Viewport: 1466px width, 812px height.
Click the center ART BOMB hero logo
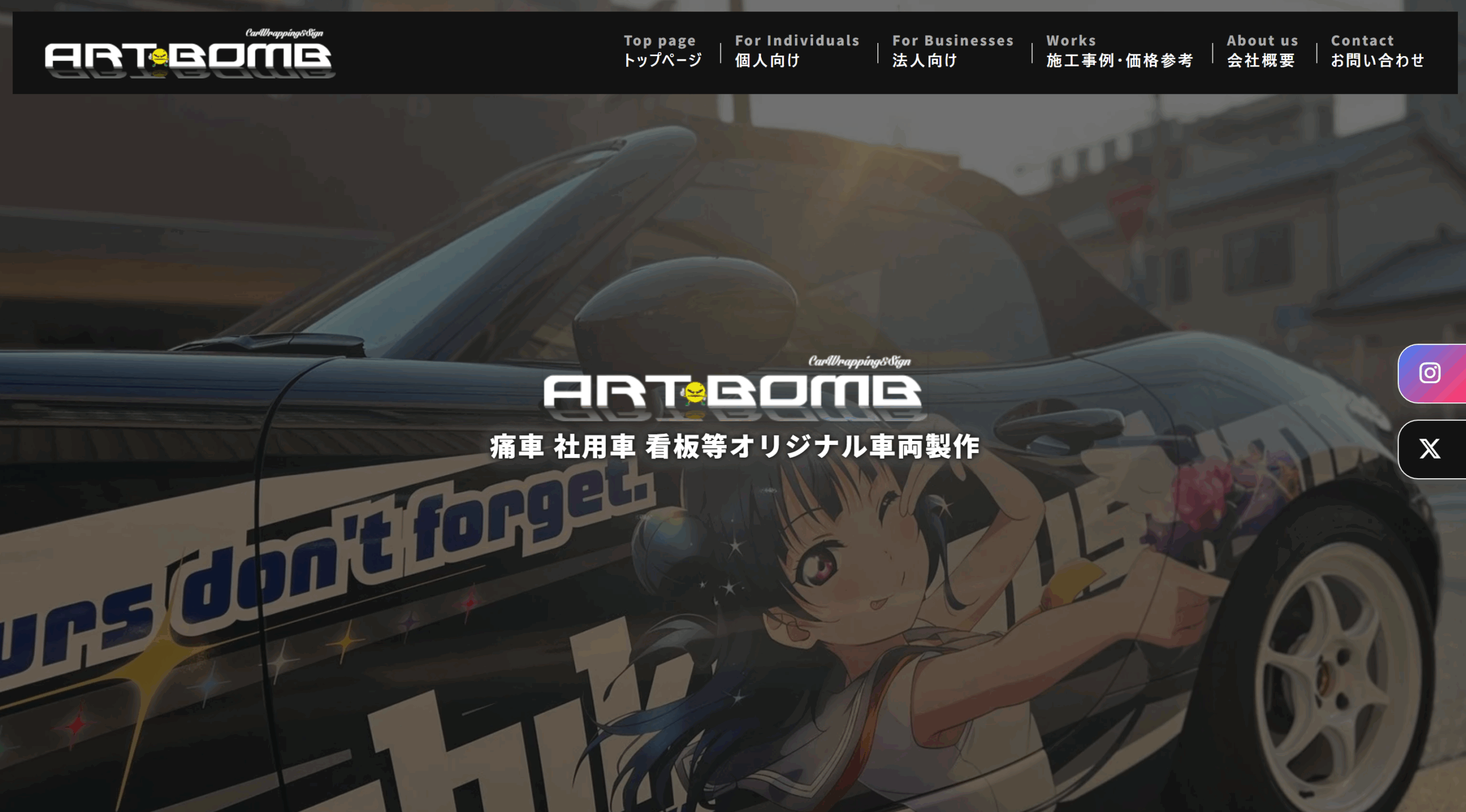click(735, 388)
